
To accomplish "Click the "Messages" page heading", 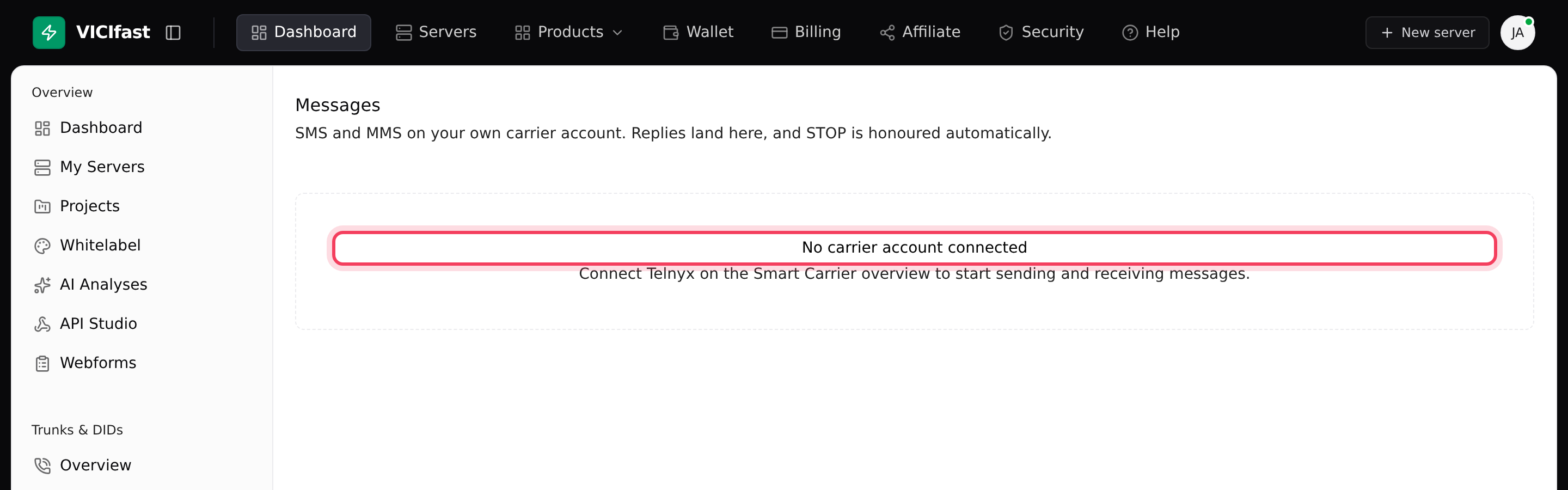I will tap(338, 105).
